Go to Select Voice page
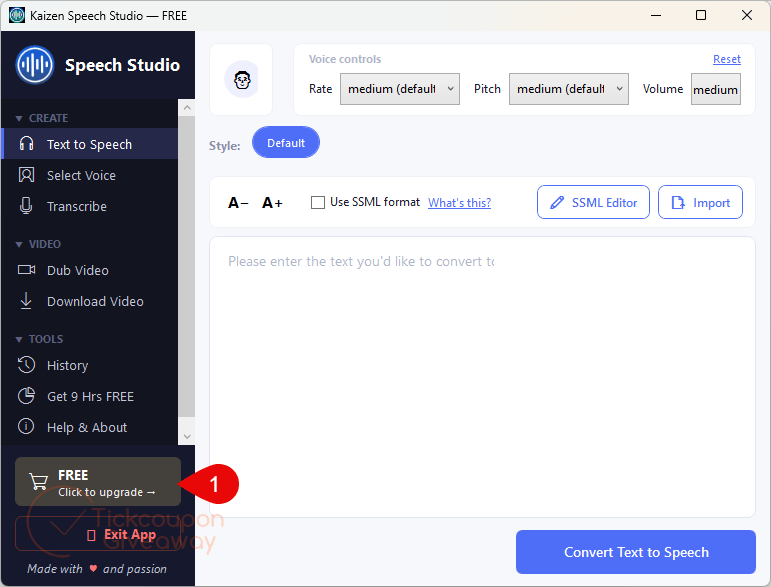771x587 pixels. [90, 175]
